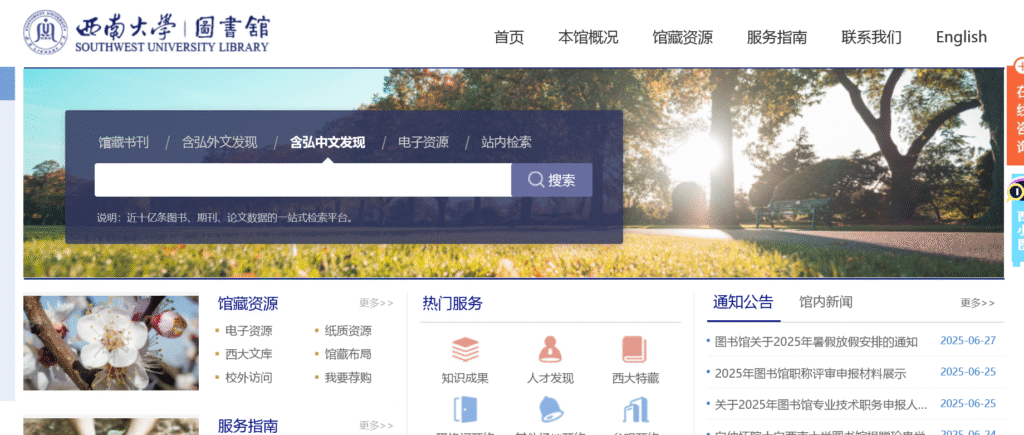Open 联系我们 navigation item

coord(871,37)
